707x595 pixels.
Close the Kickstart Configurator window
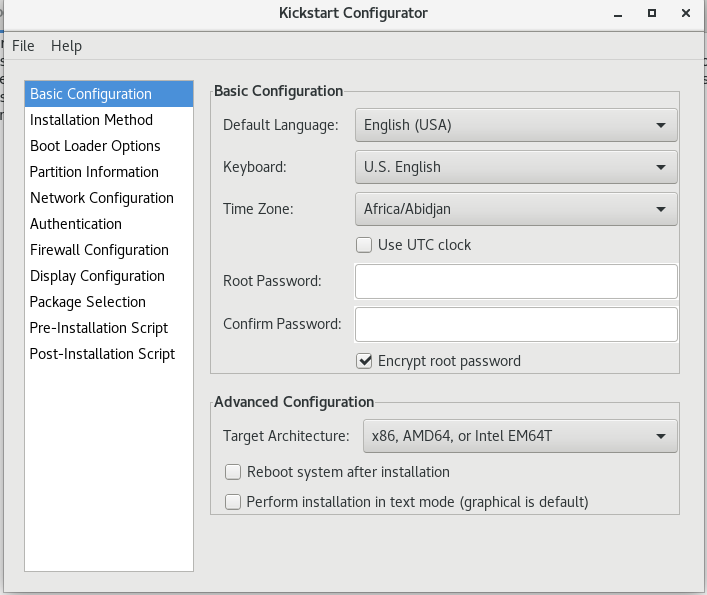tap(685, 13)
